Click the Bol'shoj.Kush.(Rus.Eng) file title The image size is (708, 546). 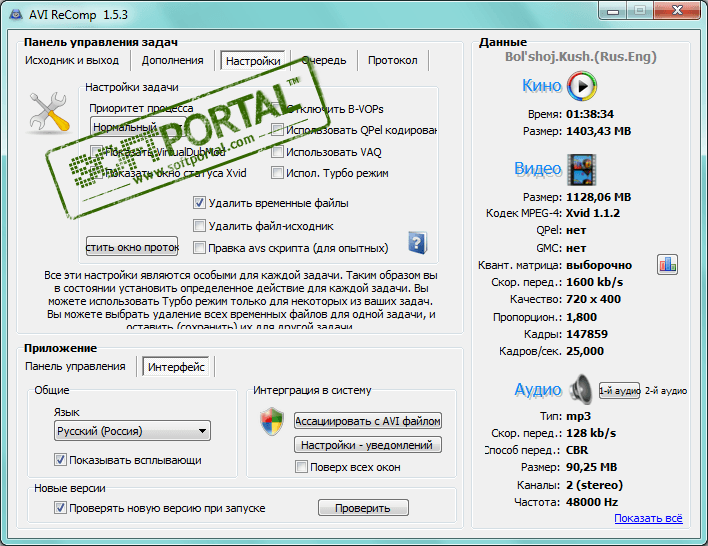tap(581, 57)
